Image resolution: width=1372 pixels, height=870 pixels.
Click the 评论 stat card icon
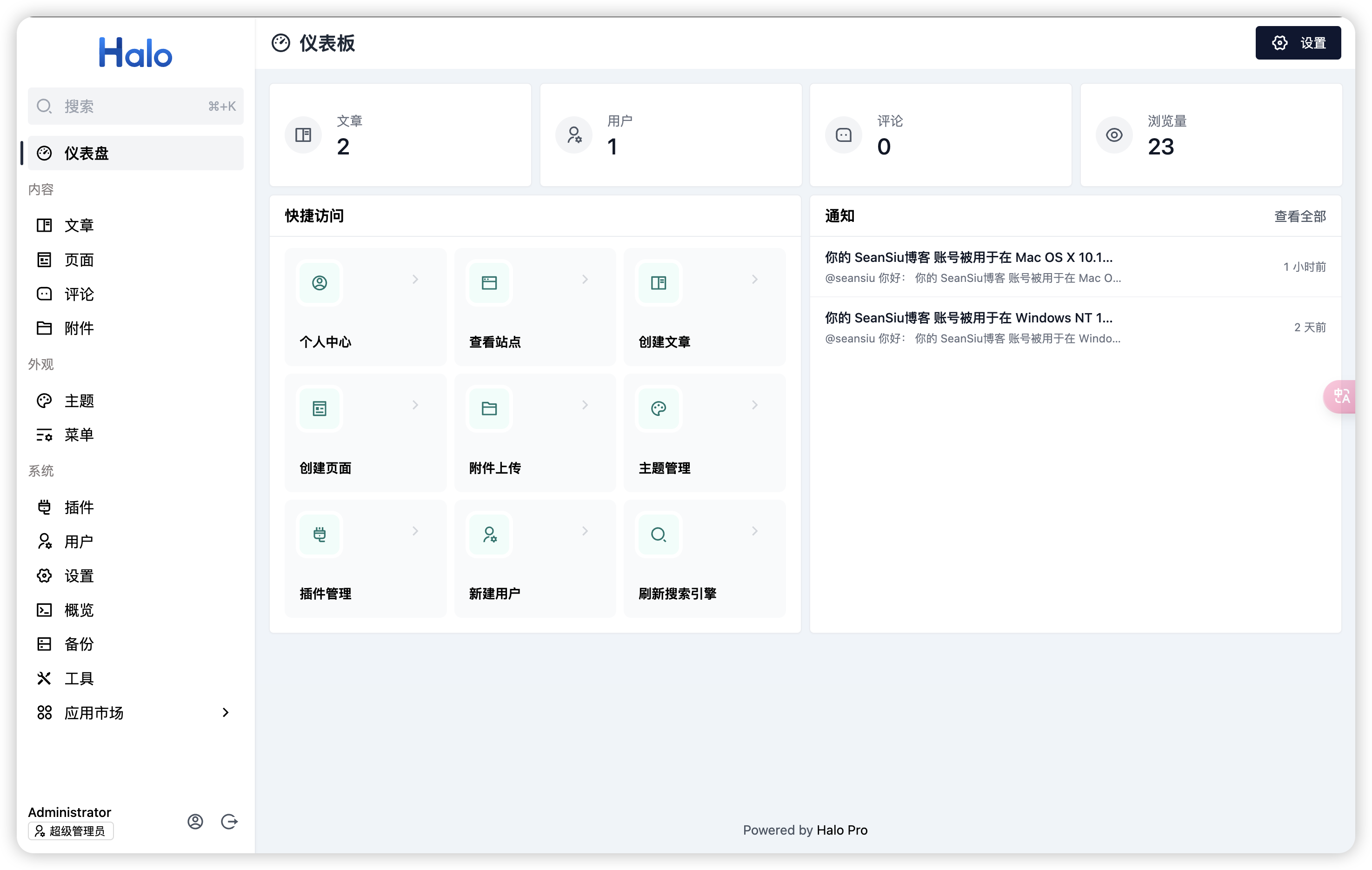click(x=844, y=135)
